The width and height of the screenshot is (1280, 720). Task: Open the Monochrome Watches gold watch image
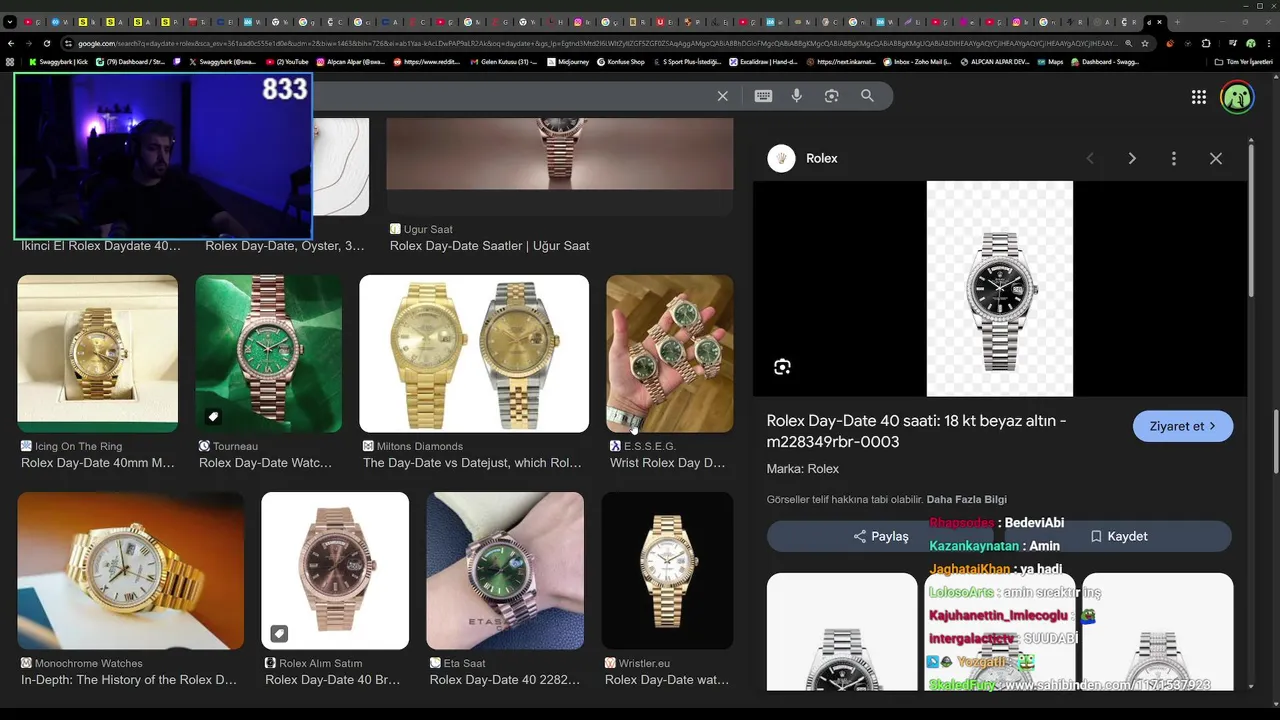[x=131, y=571]
